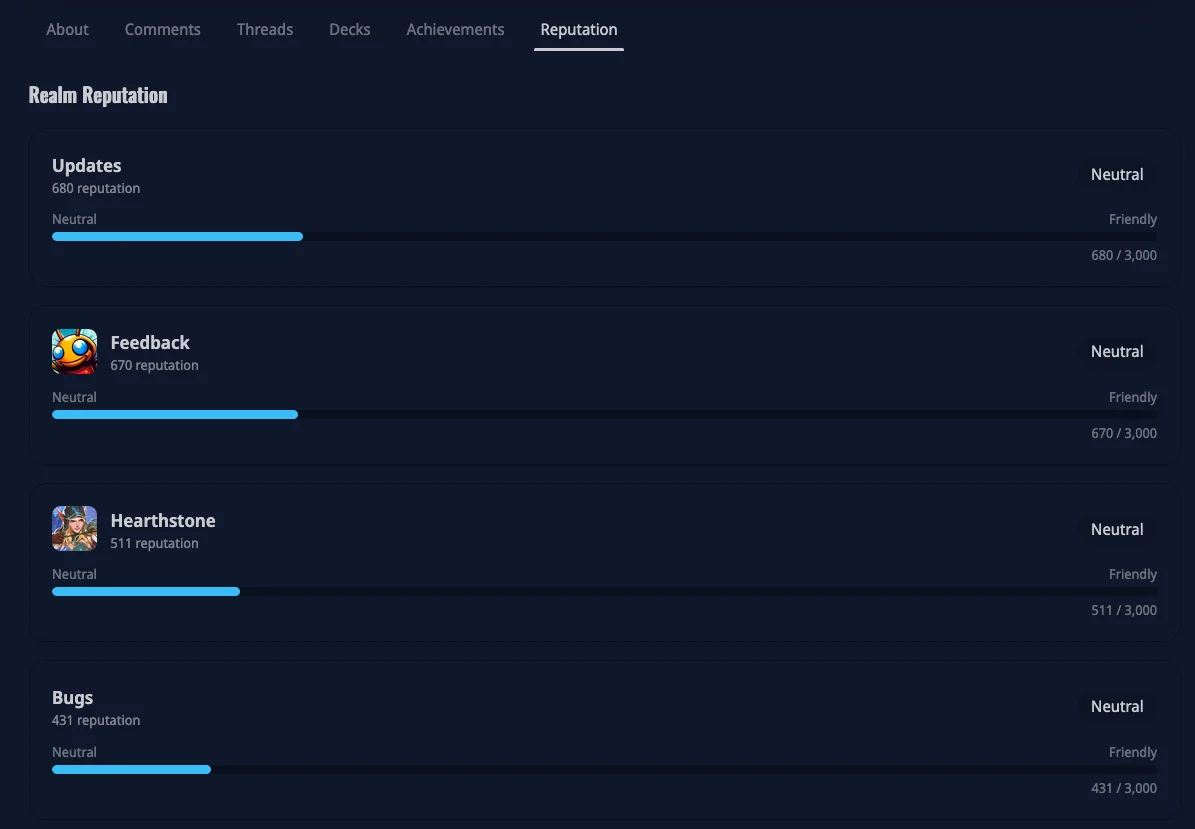Click the Realm Reputation heading
The image size is (1195, 829).
98,96
